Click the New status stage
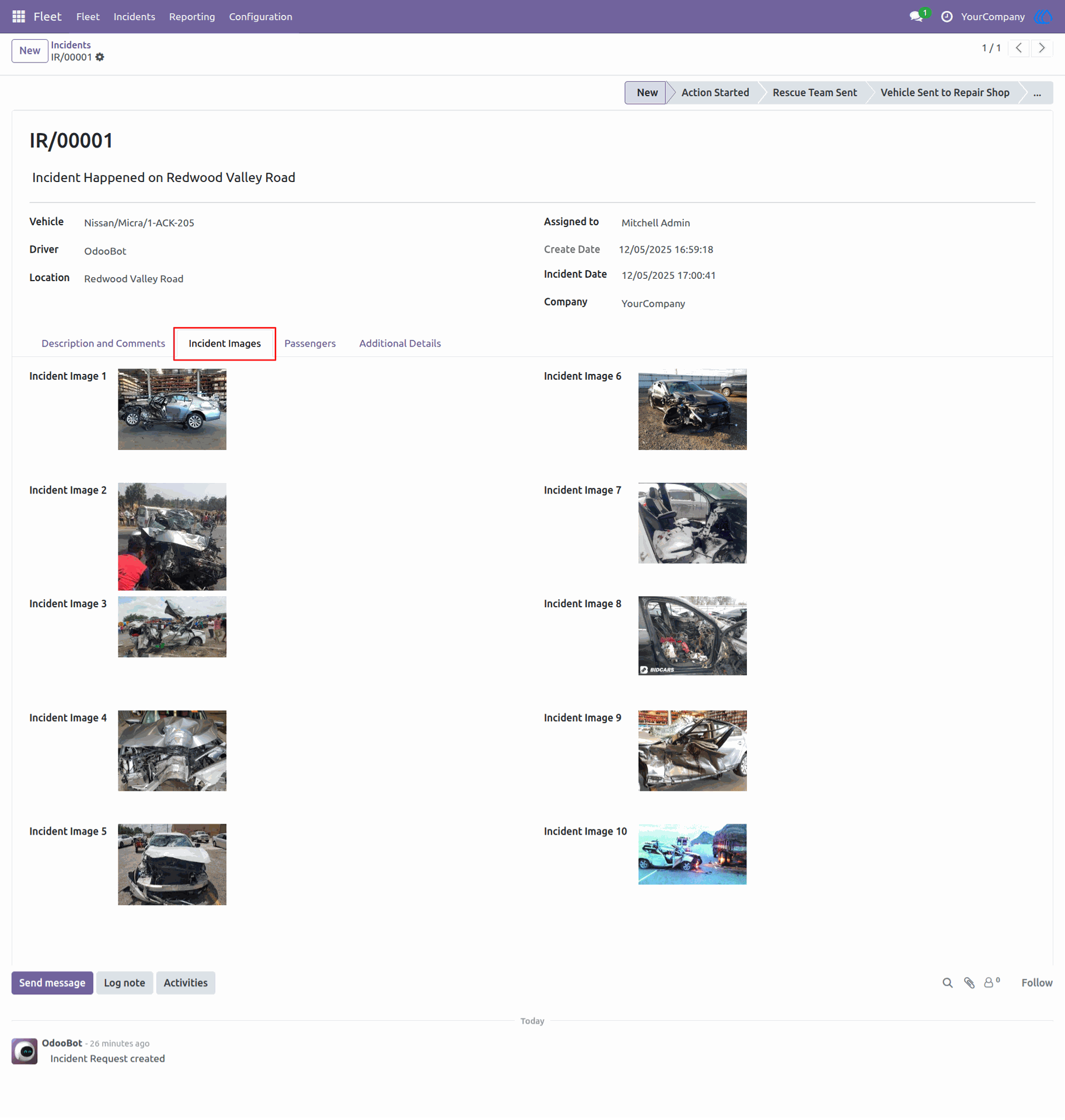This screenshot has width=1065, height=1120. point(647,93)
